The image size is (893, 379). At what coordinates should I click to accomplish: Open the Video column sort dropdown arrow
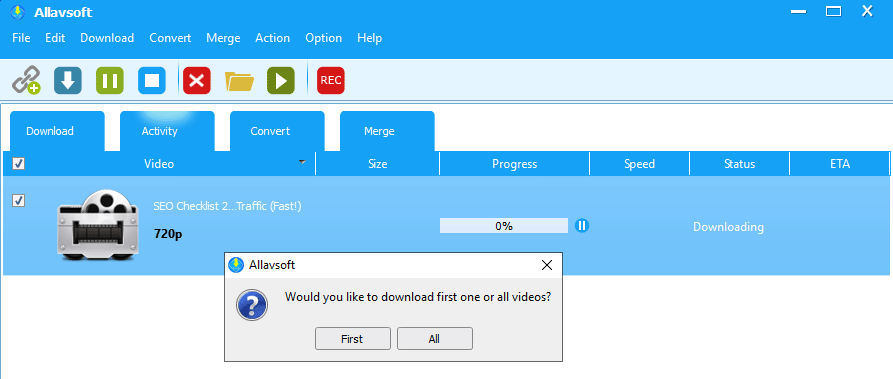[302, 162]
